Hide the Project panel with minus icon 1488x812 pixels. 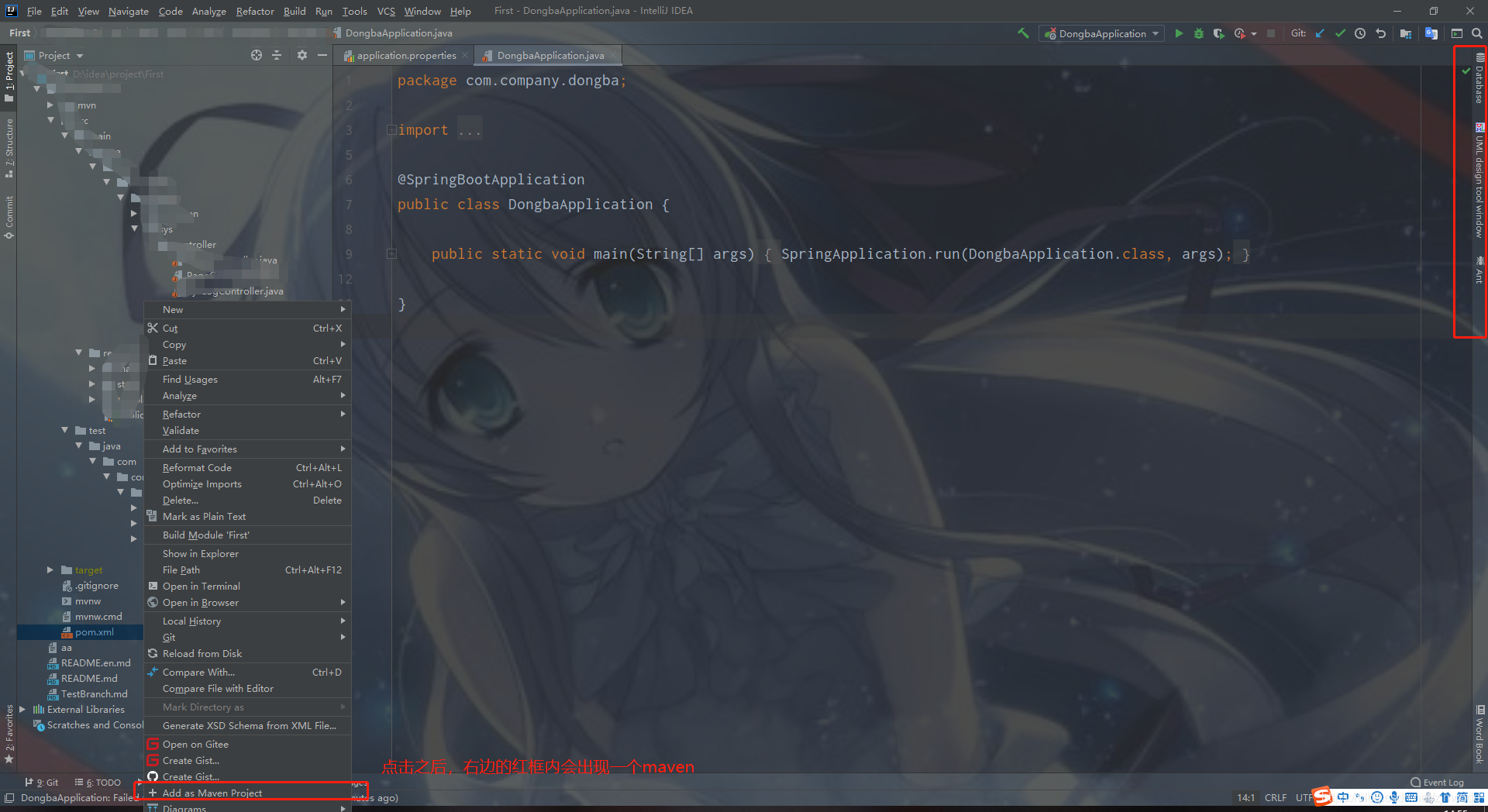click(322, 55)
